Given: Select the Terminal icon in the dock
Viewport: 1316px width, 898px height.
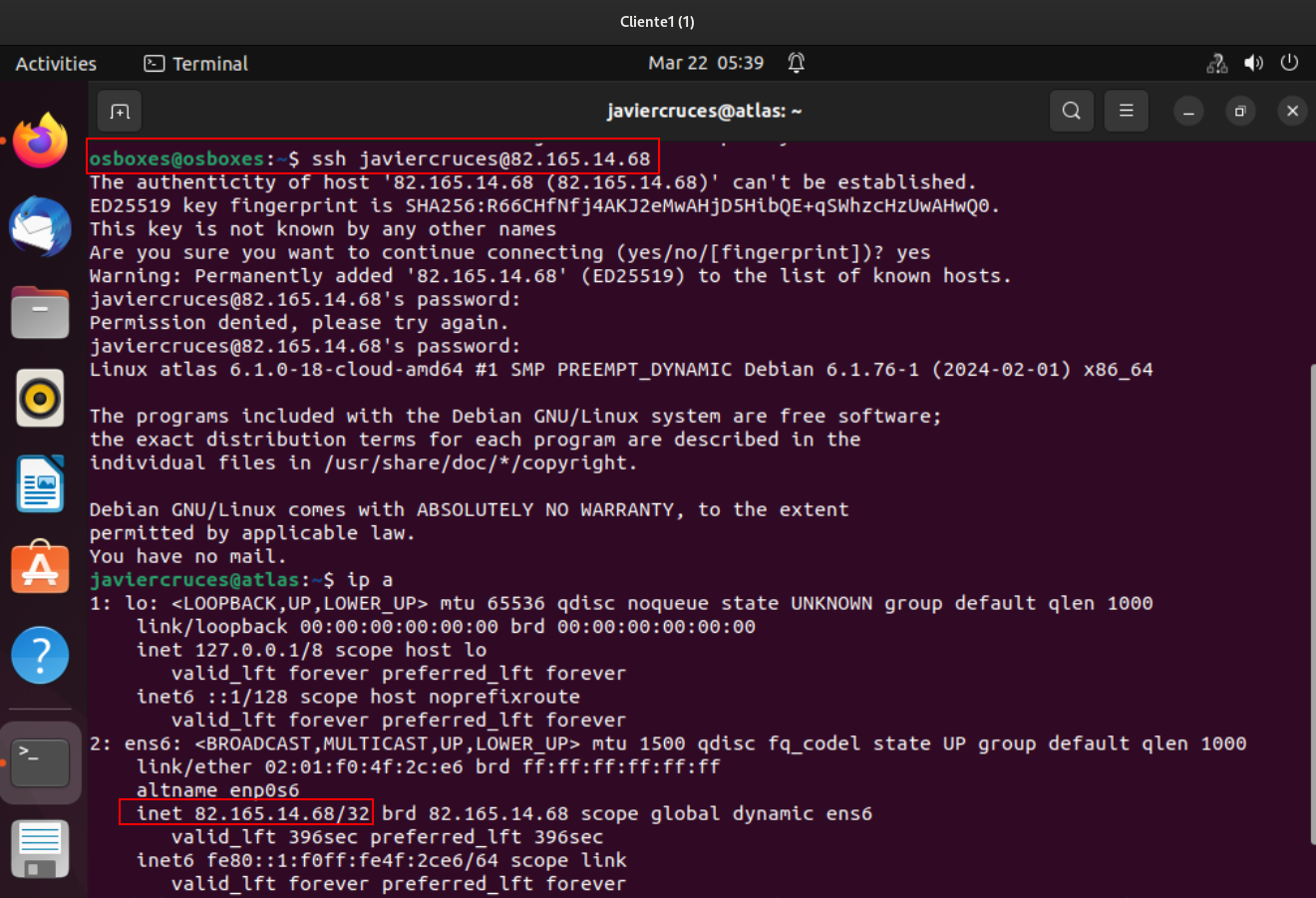Looking at the screenshot, I should pos(40,762).
